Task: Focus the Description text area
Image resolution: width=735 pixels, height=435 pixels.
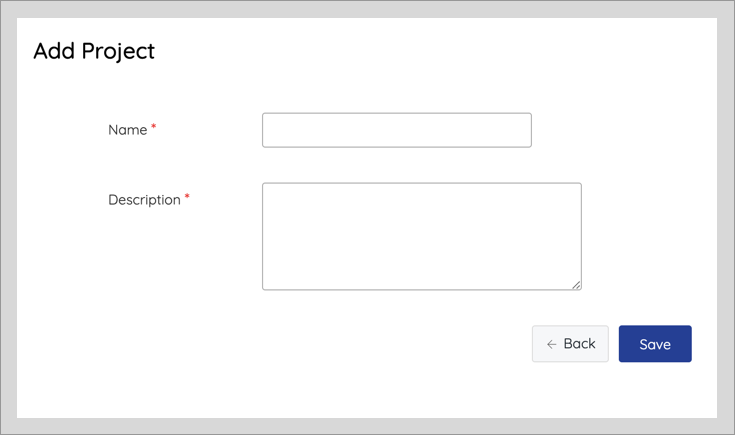Action: point(422,236)
